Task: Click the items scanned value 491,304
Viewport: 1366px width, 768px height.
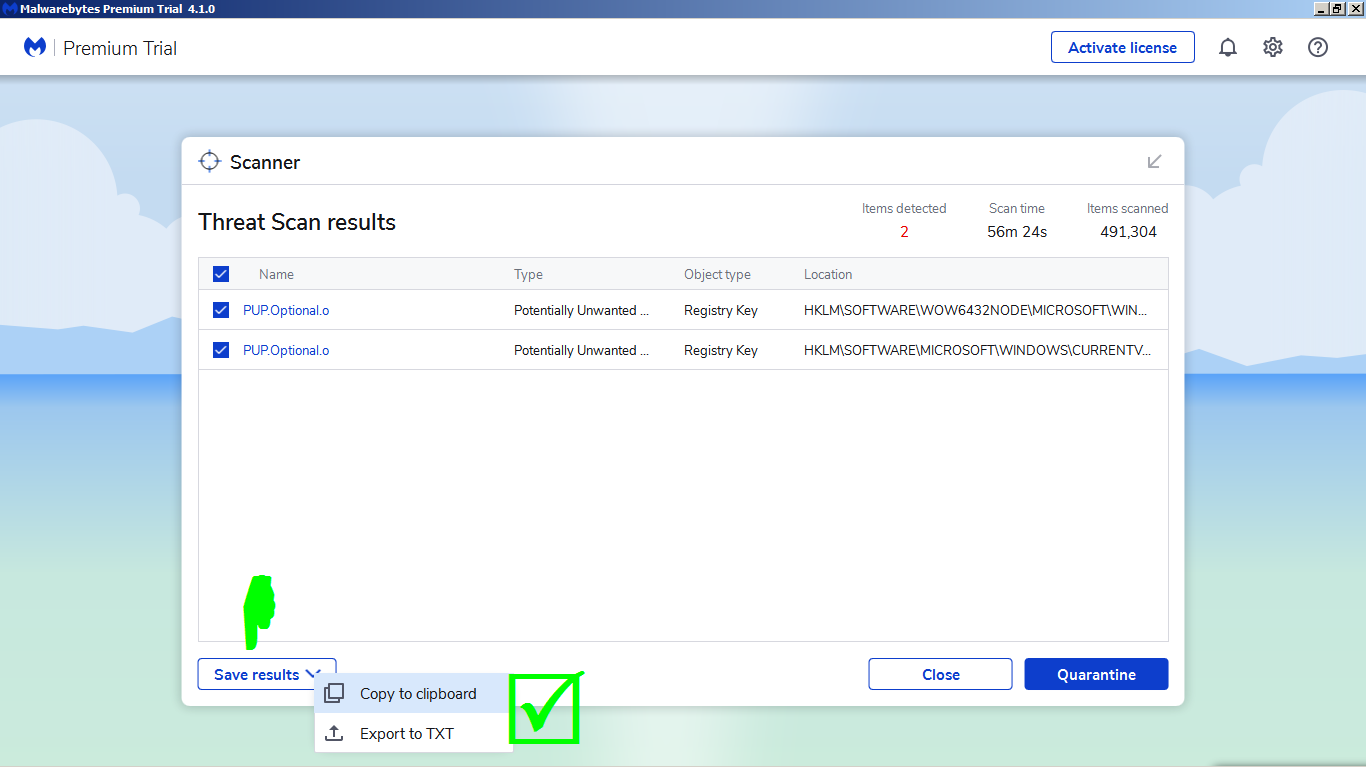Action: (x=1128, y=232)
